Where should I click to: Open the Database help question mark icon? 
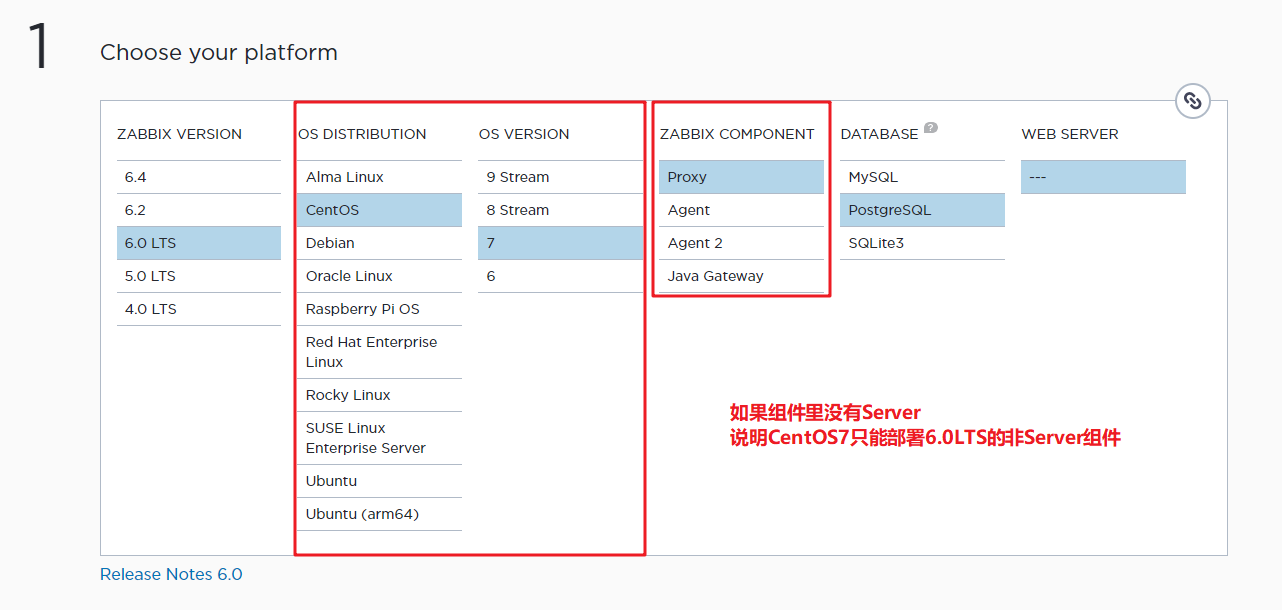931,128
